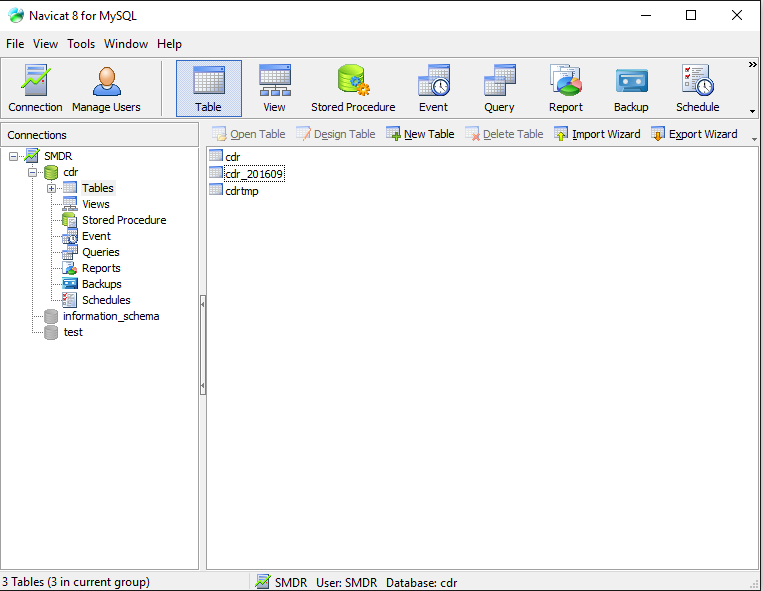Show more toolbar items chevron
Image resolution: width=763 pixels, height=591 pixels.
752,65
